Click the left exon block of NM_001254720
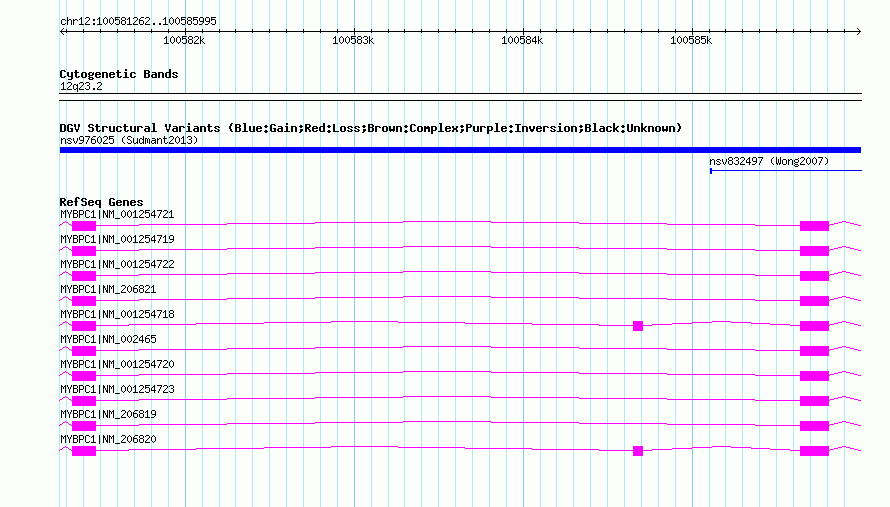Screen dimensions: 890x507 coord(84,376)
